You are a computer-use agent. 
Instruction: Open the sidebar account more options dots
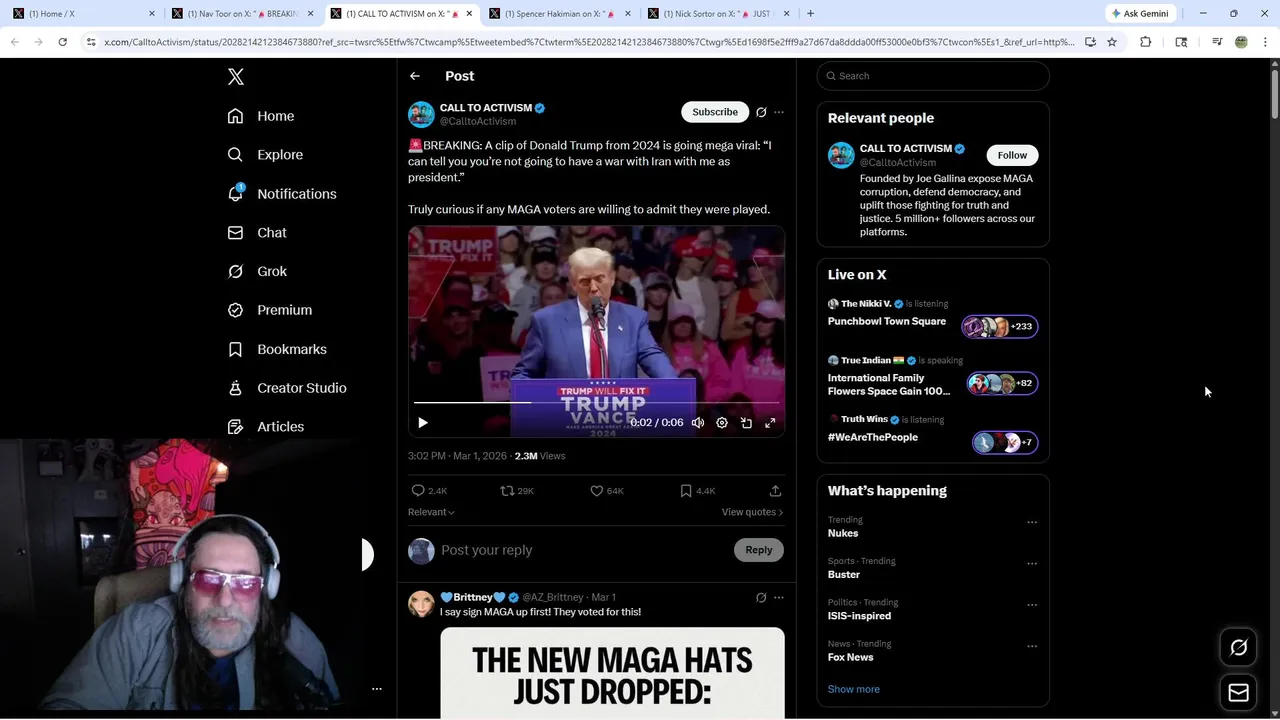pyautogui.click(x=377, y=689)
